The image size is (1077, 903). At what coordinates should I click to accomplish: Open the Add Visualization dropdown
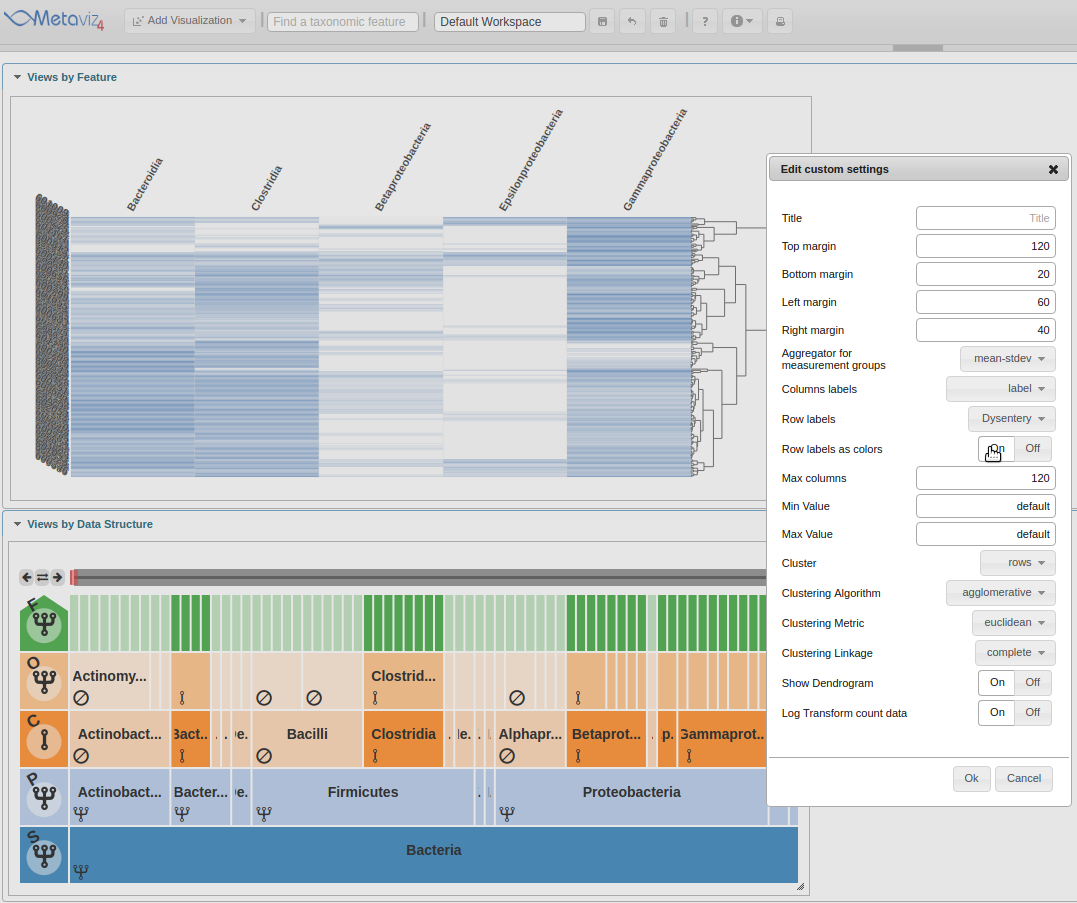(190, 21)
